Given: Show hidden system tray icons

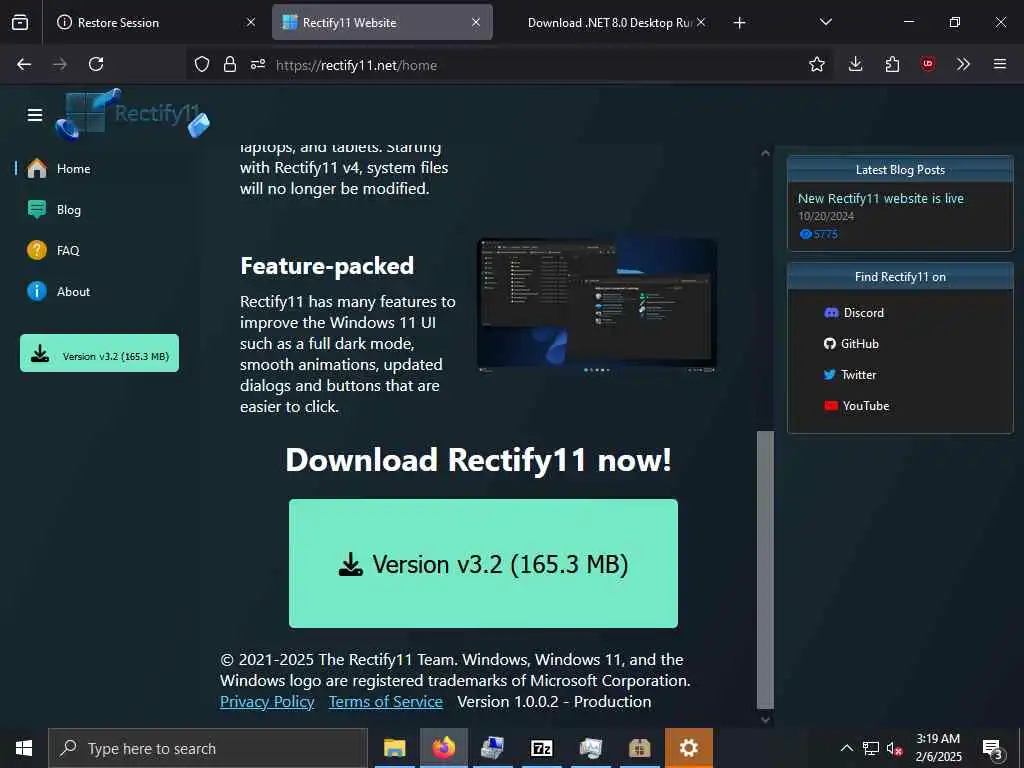Looking at the screenshot, I should tap(846, 748).
